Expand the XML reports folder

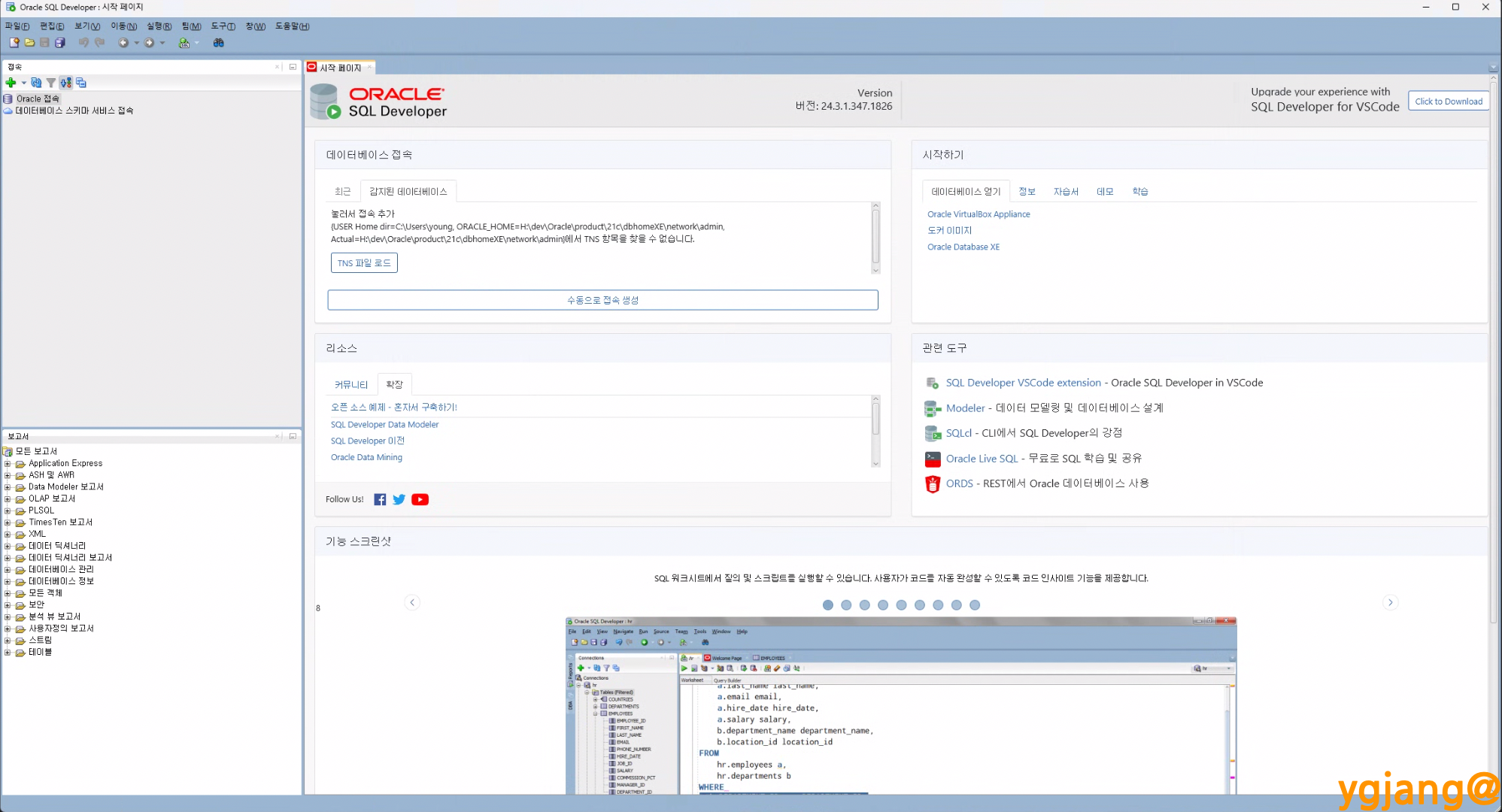(x=8, y=535)
